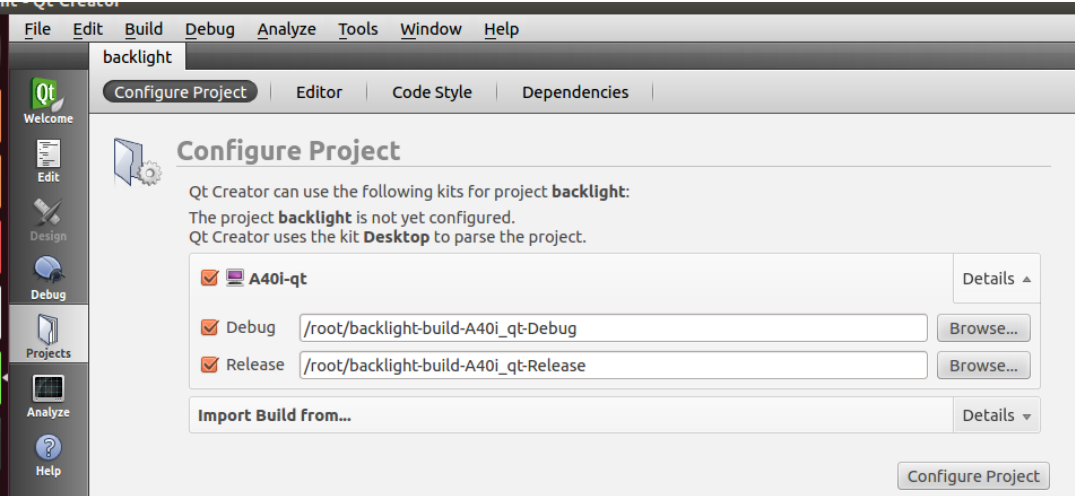Click the Release build path field
This screenshot has width=1075, height=496.
(x=613, y=366)
